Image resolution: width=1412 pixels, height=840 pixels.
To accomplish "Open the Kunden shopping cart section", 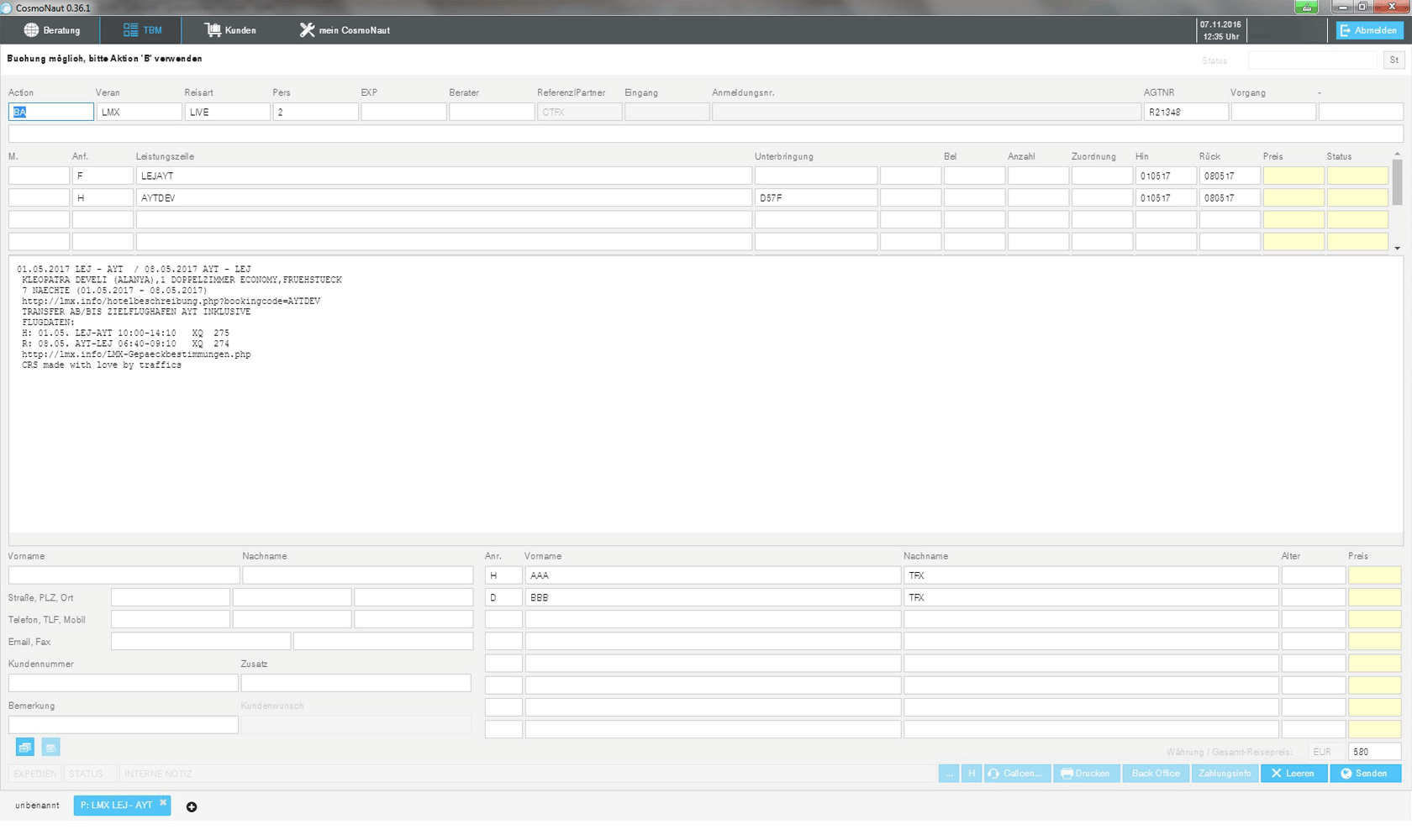I will 230,30.
